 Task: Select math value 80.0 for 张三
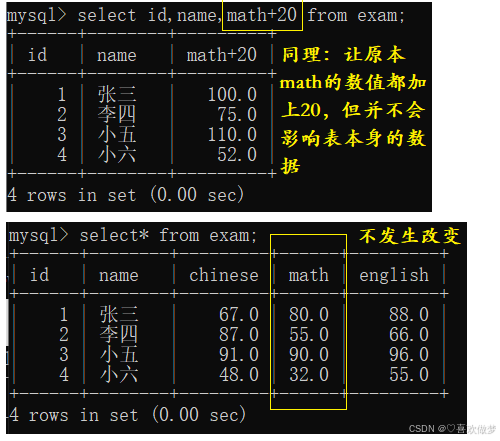point(309,314)
